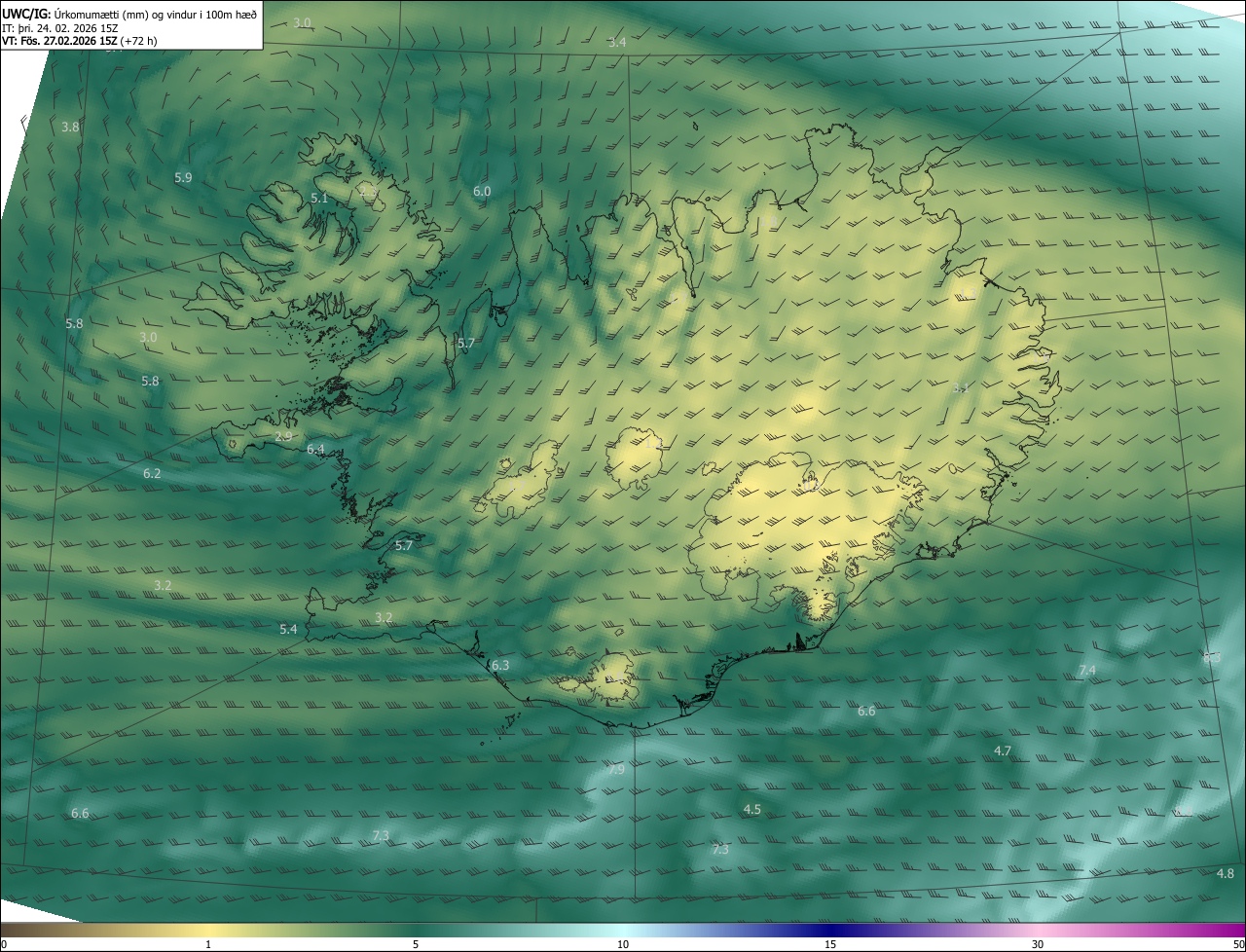Click the 10 tick on the color scale
The width and height of the screenshot is (1246, 952).
tap(623, 944)
